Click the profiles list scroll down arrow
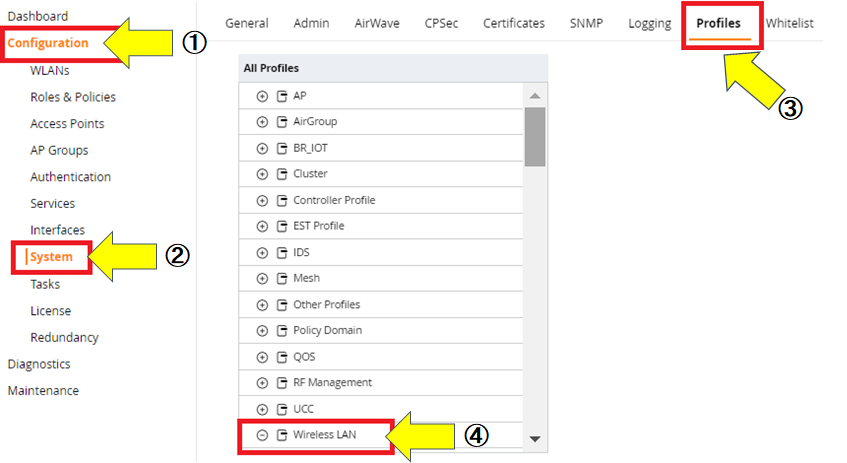The height and width of the screenshot is (463, 847). [535, 439]
